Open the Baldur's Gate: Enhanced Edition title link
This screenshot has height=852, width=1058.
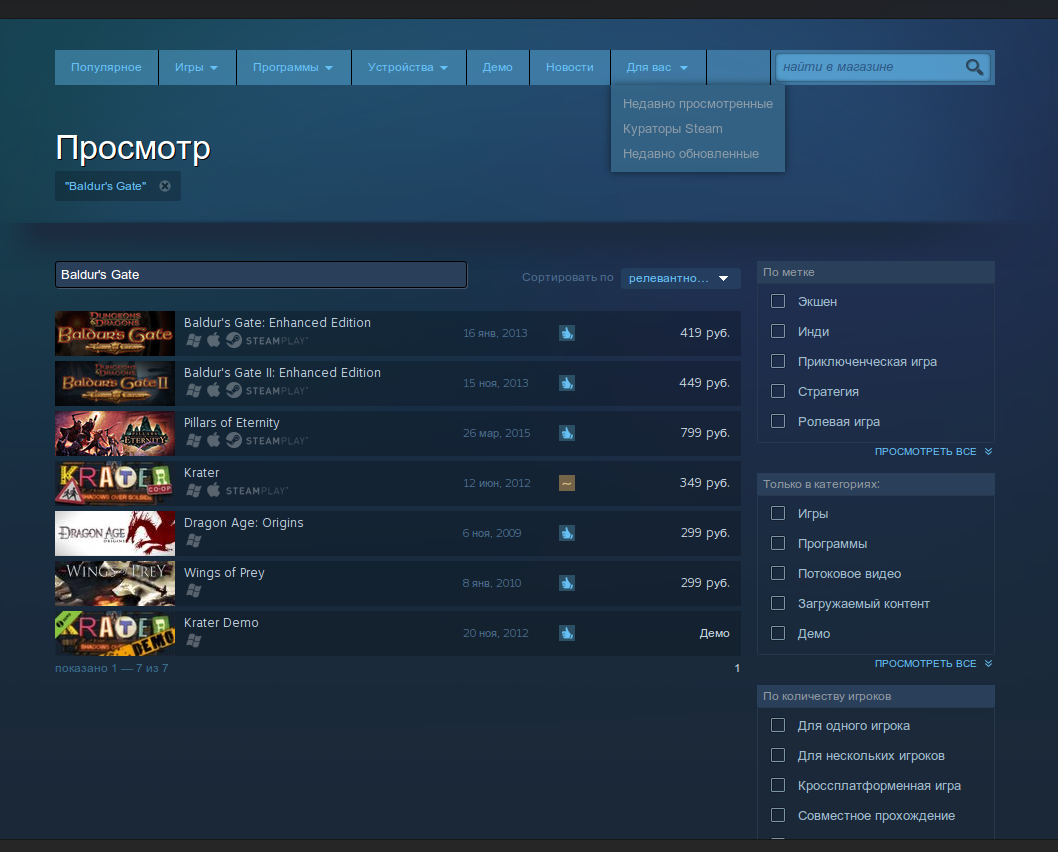(x=277, y=322)
